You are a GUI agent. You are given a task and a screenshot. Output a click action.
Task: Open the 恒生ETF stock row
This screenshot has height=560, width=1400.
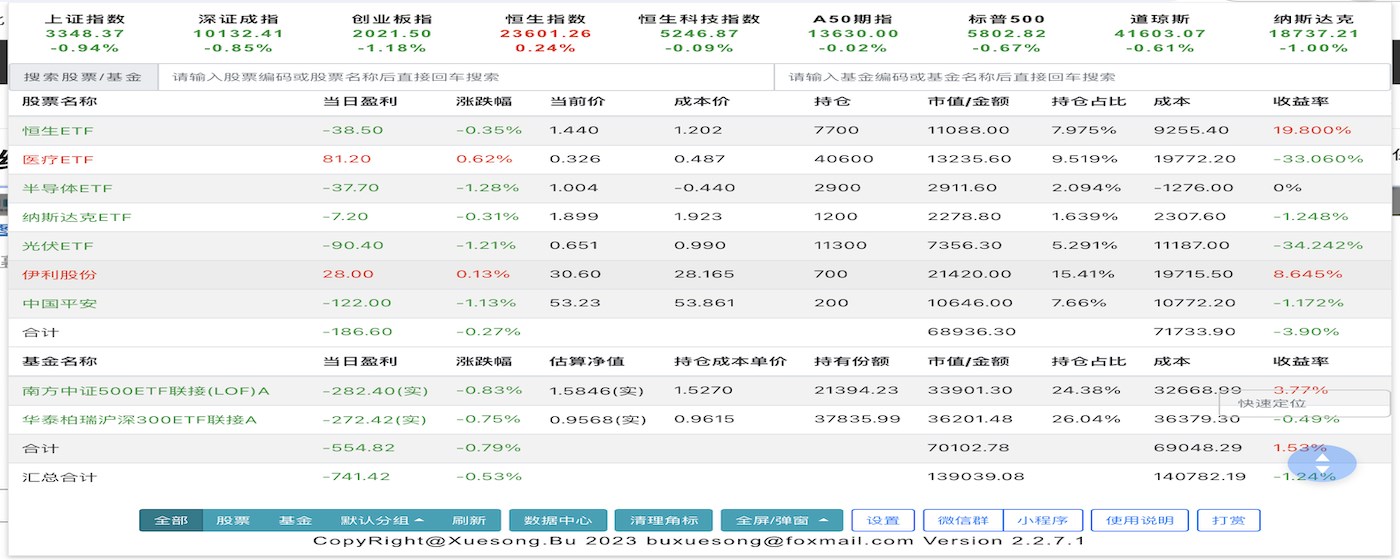point(700,130)
